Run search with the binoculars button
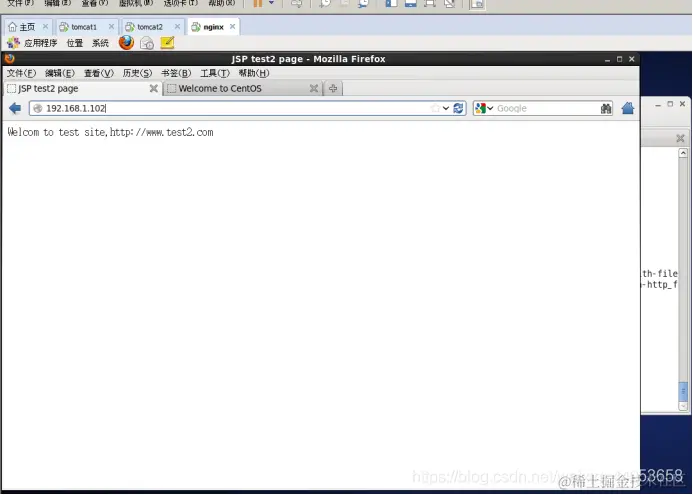The image size is (693, 495). coord(606,108)
